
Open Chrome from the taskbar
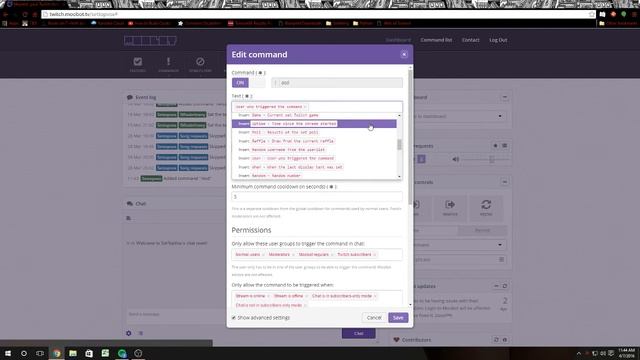[x=57, y=353]
